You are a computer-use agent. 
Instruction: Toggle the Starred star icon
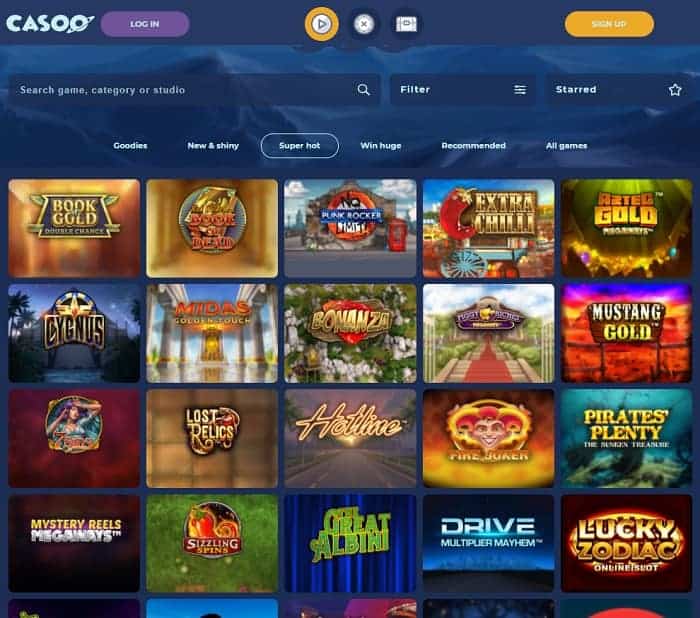tap(675, 90)
